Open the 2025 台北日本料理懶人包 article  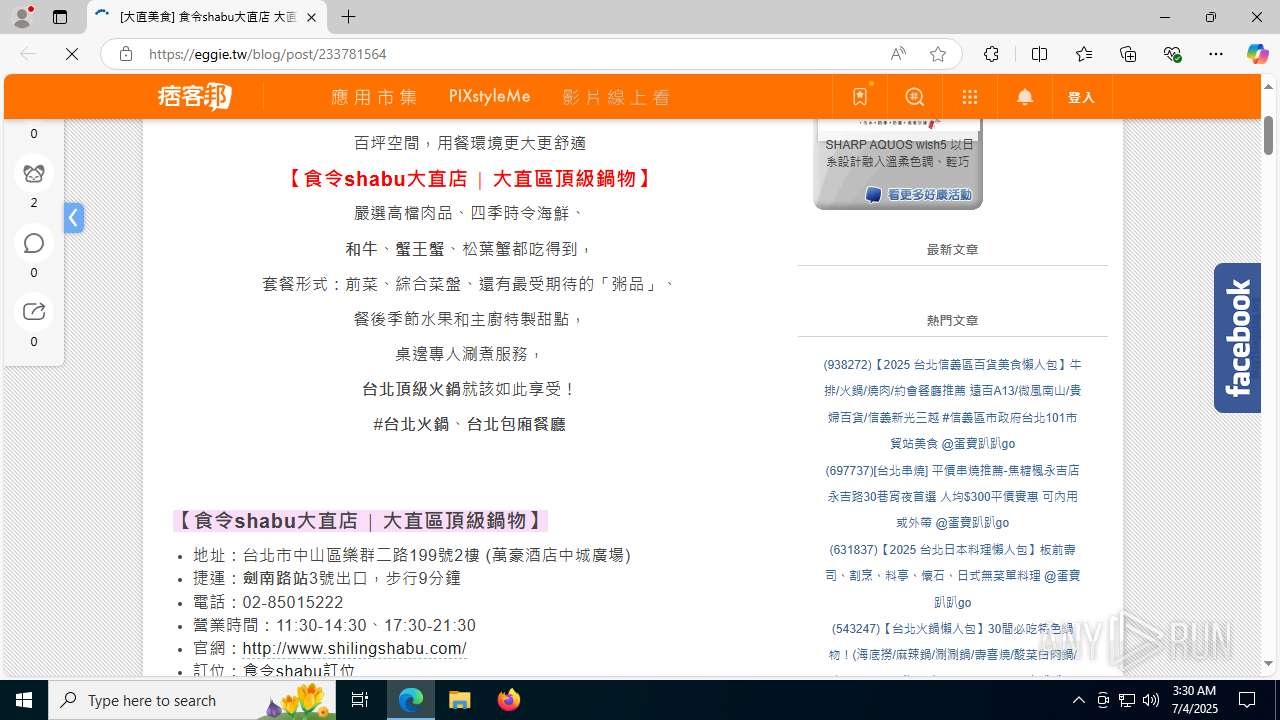click(952, 576)
